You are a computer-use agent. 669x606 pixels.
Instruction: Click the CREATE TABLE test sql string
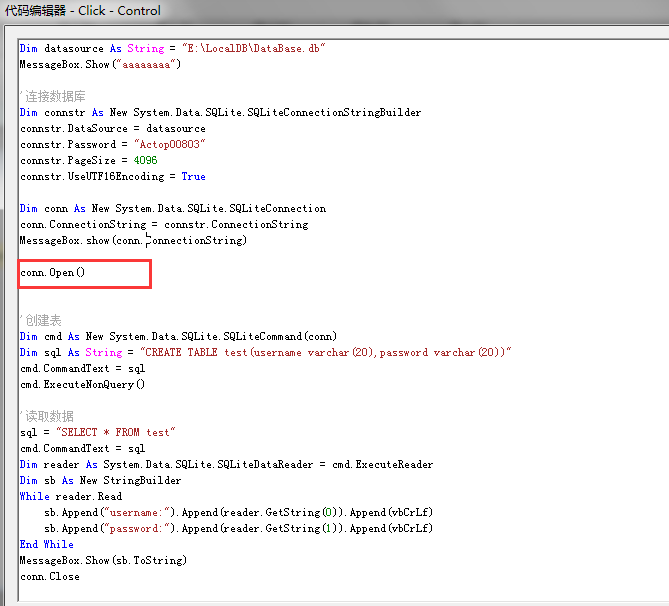coord(326,353)
